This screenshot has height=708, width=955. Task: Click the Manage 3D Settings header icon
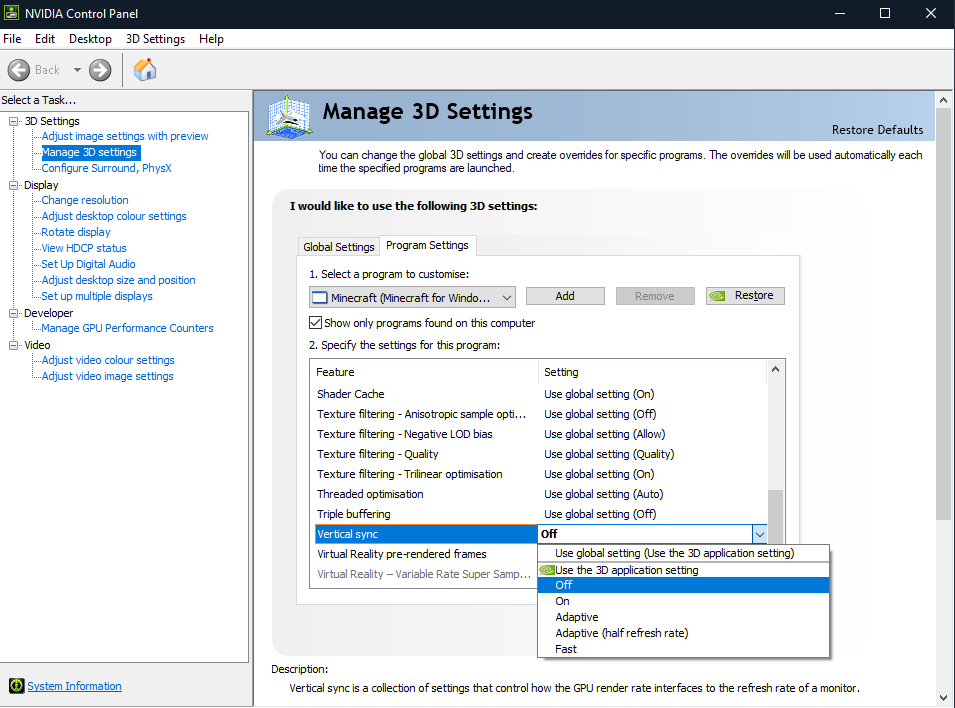(x=290, y=115)
